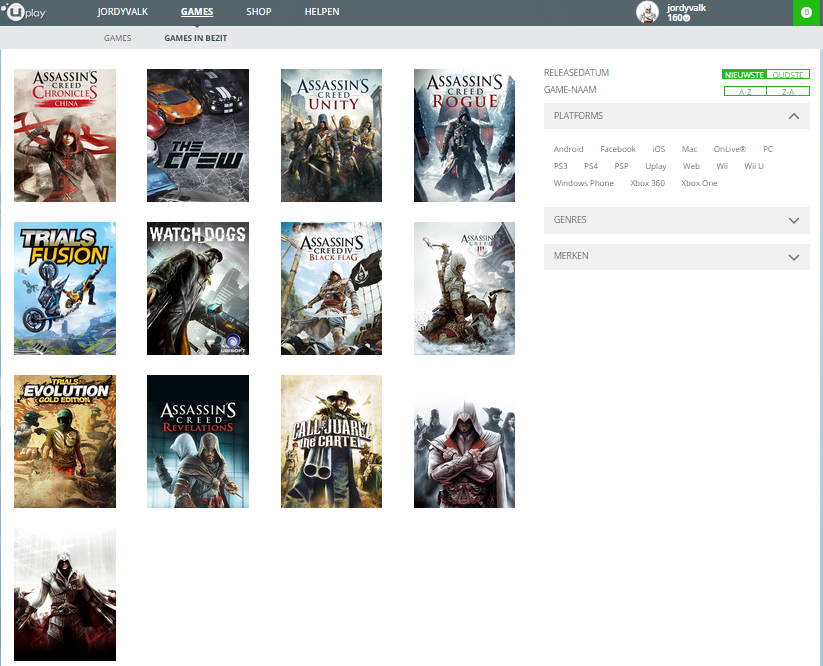Screen dimensions: 823x666
Task: Filter by Windows Phone platform
Action: pos(584,183)
